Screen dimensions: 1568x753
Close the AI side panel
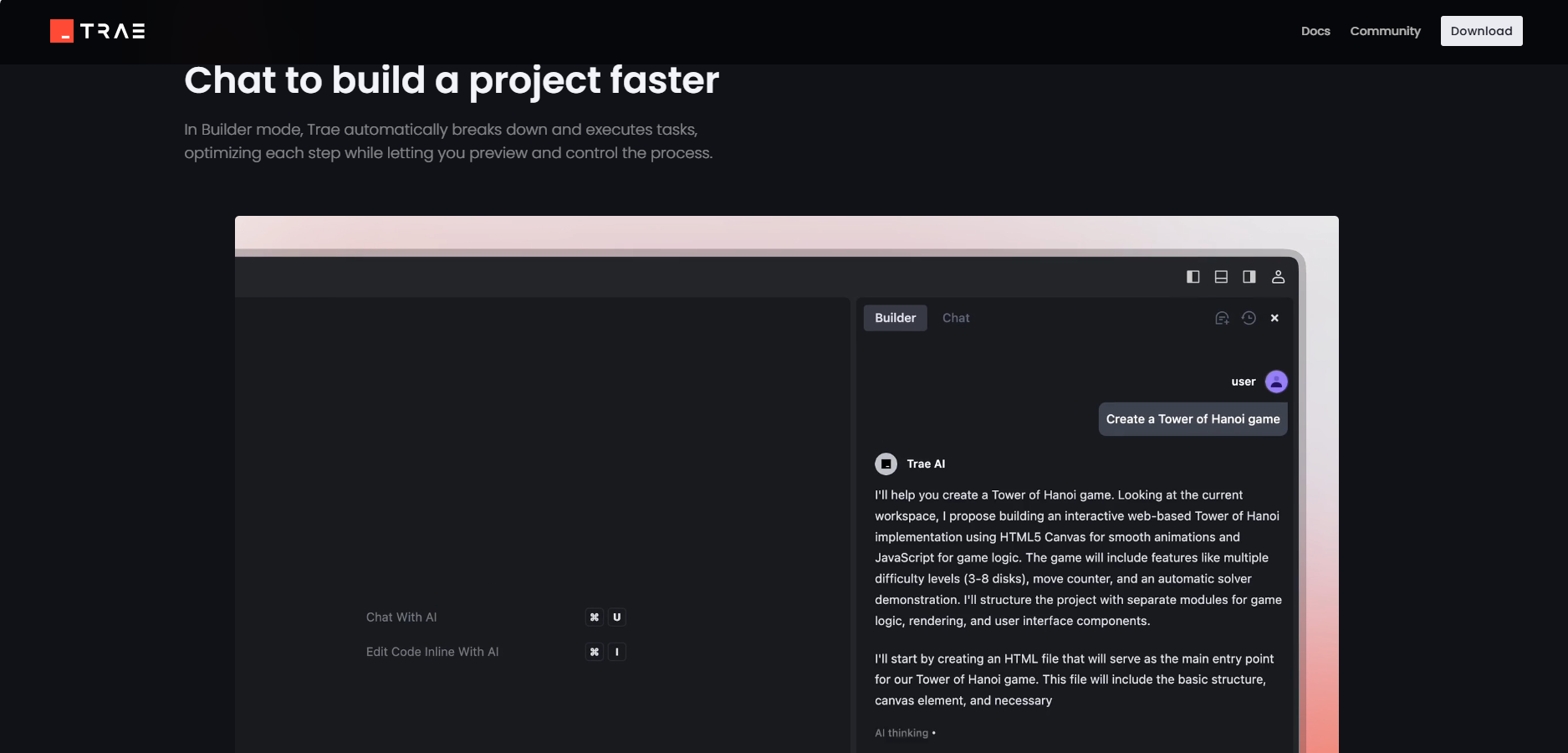click(x=1274, y=318)
